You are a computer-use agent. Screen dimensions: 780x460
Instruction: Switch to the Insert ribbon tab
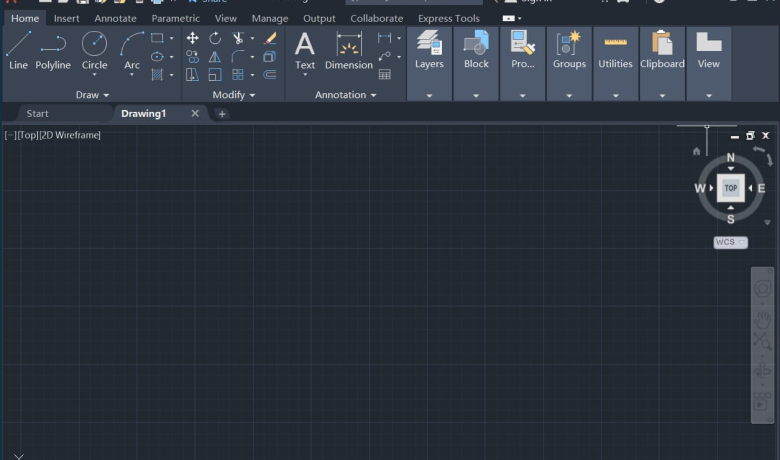coord(67,18)
